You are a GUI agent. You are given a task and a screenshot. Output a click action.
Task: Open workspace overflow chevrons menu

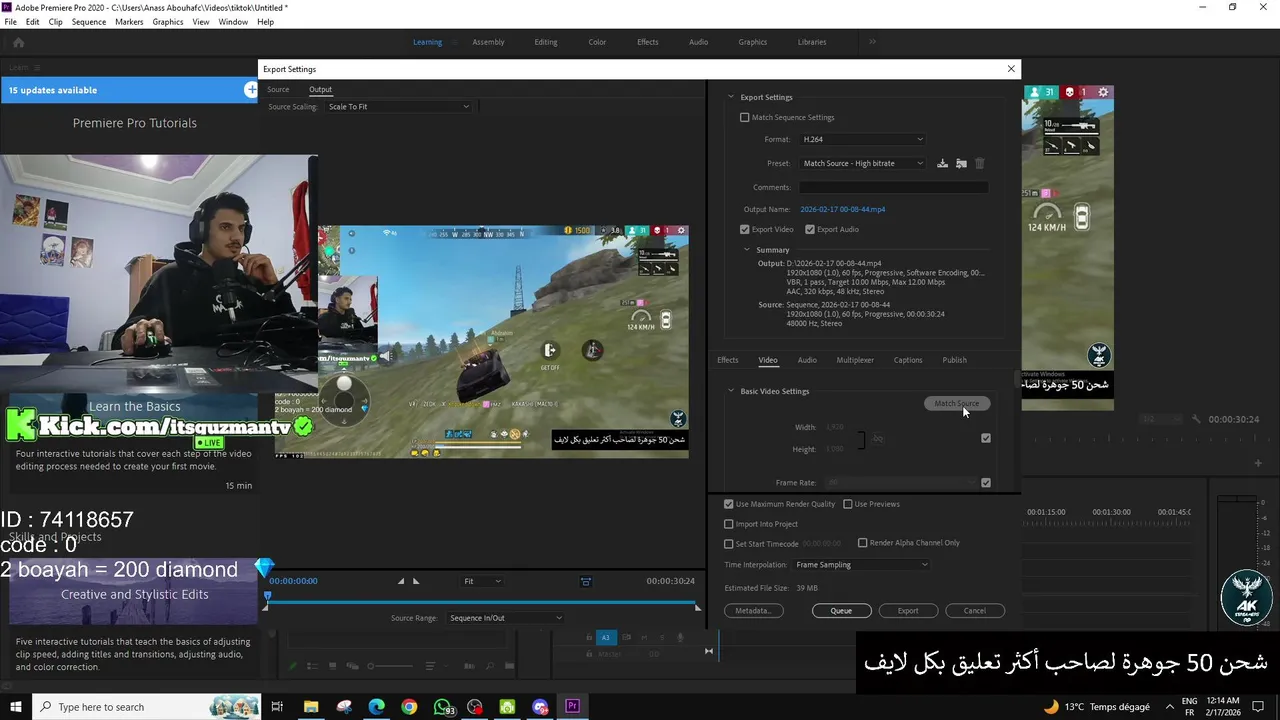(x=872, y=42)
